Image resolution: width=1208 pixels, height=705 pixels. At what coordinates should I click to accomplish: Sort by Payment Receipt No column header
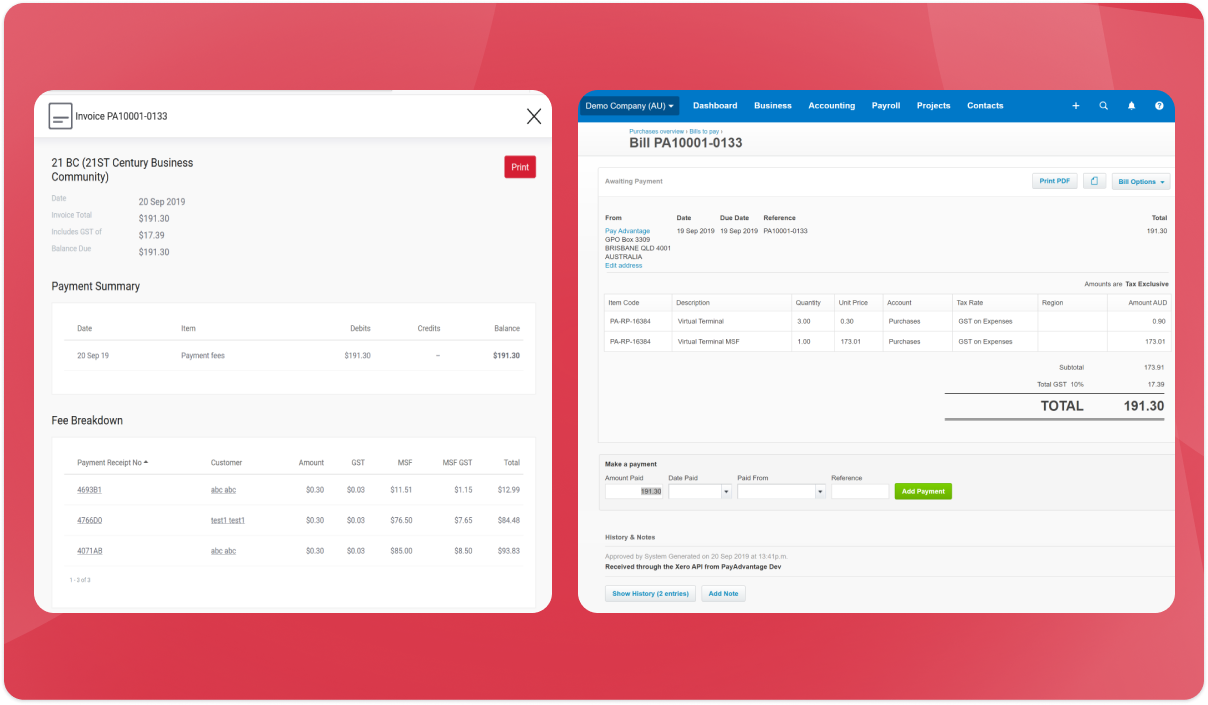click(x=112, y=463)
